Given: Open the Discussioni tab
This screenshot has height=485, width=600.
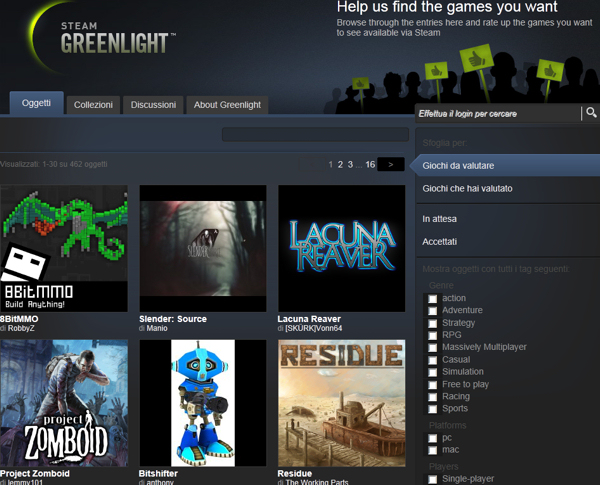Looking at the screenshot, I should 153,104.
